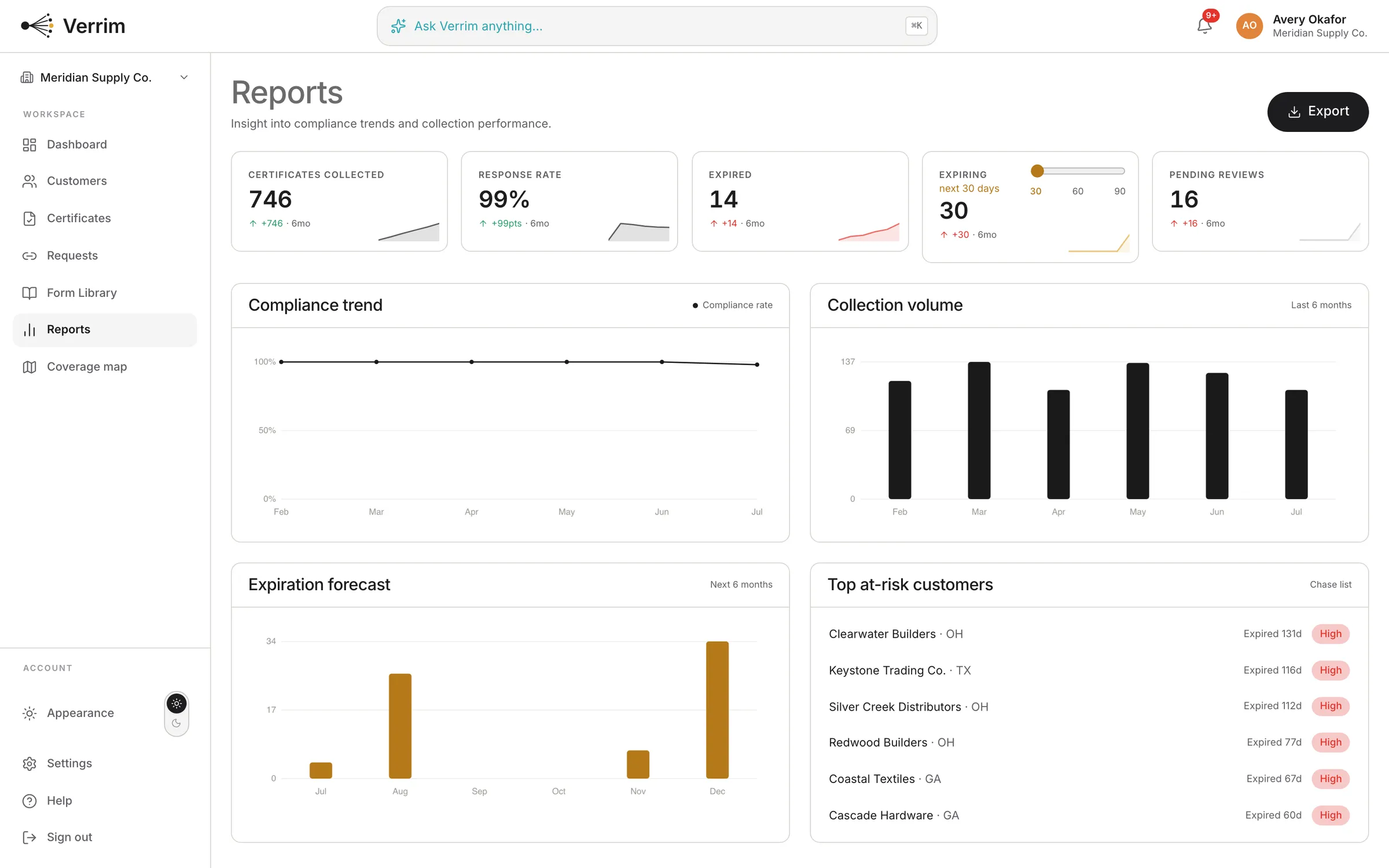Expand the Meridian Supply Co. workspace chevron
The image size is (1389, 868).
tap(184, 78)
